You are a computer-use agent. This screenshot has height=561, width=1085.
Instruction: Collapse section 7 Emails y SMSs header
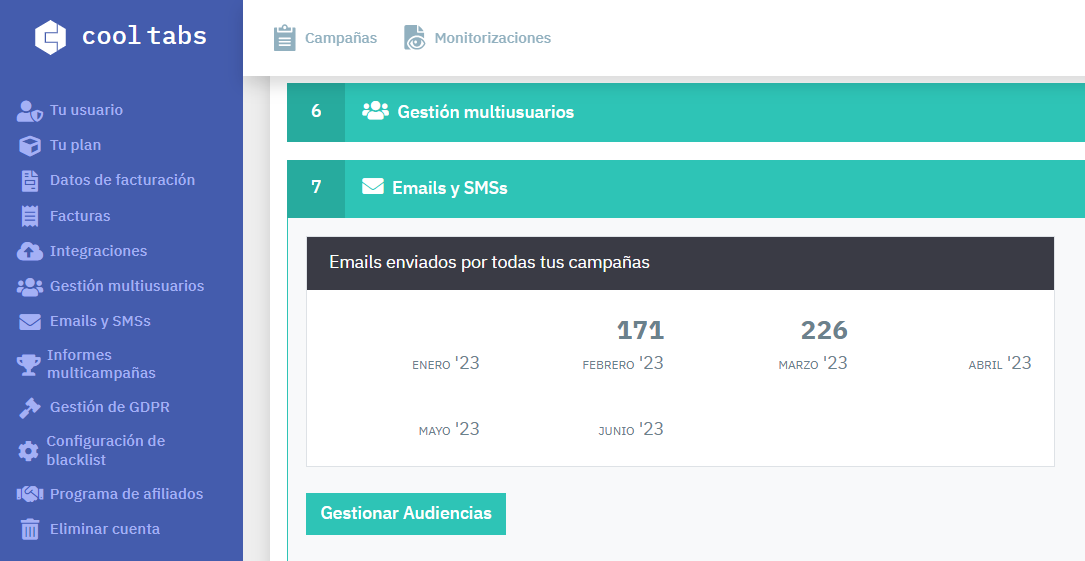(686, 188)
